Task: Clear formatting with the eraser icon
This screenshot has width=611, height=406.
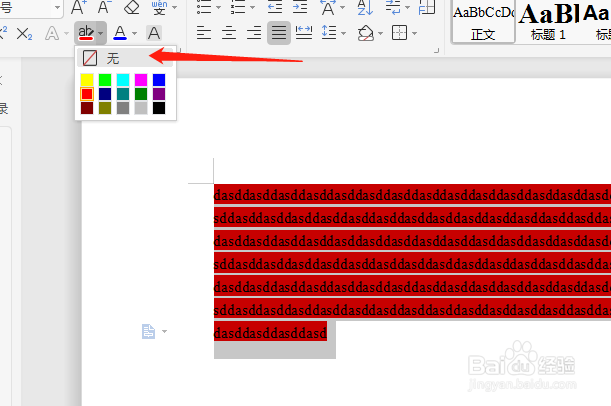Action: coord(131,7)
